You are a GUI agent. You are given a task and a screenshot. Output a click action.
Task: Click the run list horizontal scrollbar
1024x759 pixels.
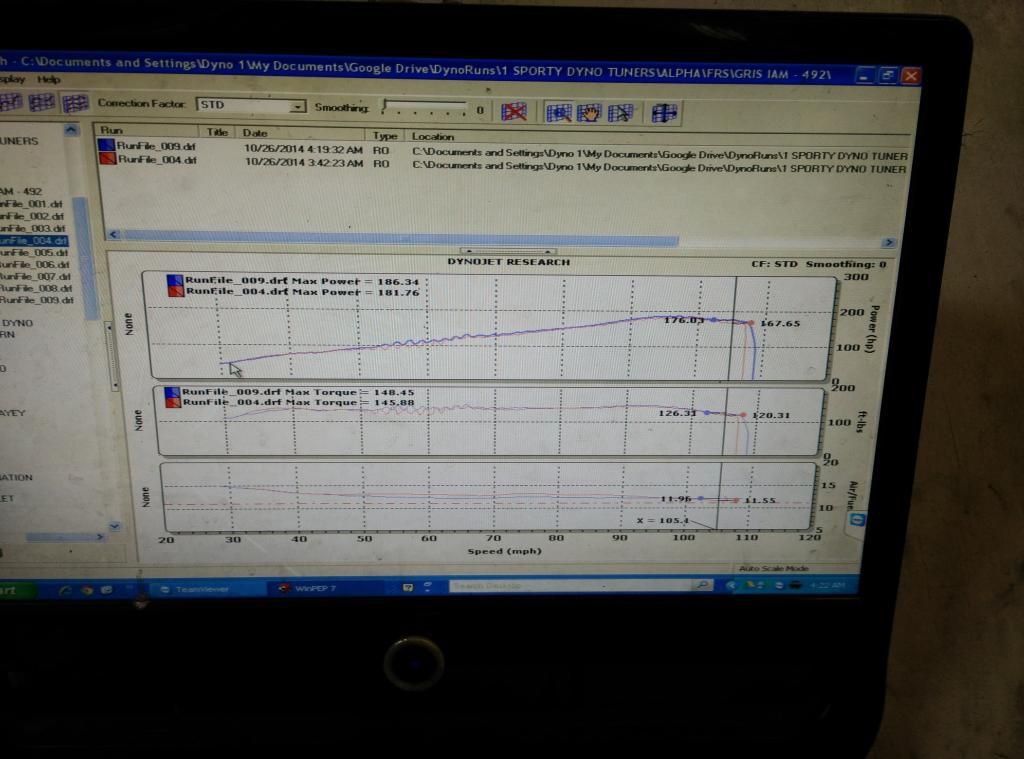point(400,240)
